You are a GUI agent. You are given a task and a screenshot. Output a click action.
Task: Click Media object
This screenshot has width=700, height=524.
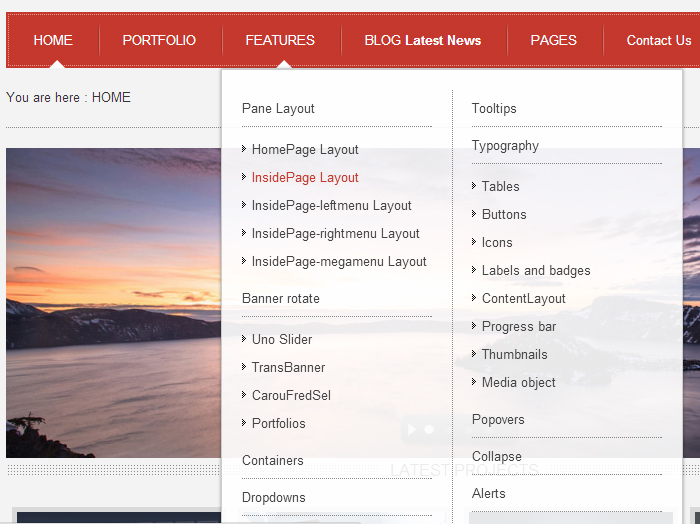pyautogui.click(x=518, y=383)
